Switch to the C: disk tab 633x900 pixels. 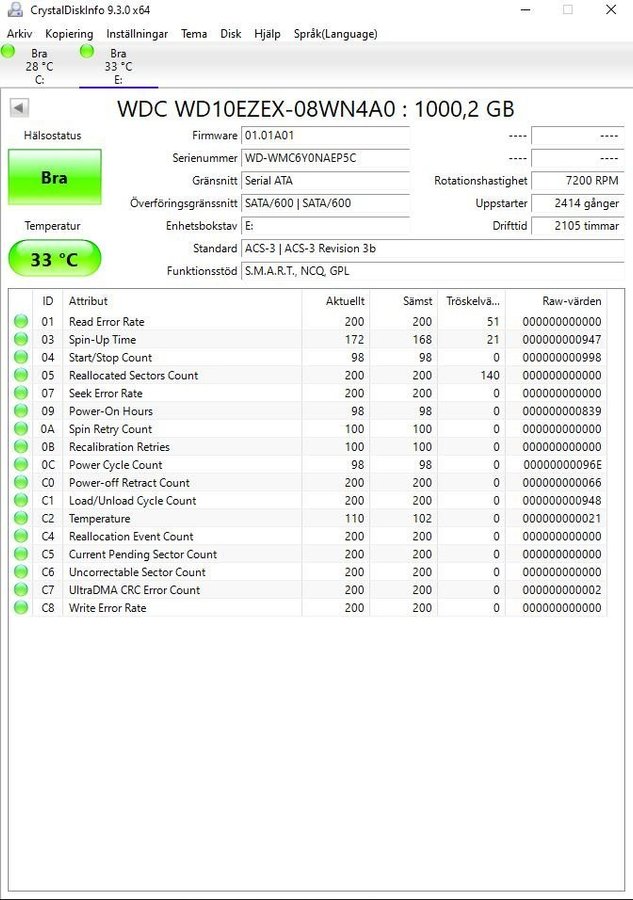coord(39,66)
